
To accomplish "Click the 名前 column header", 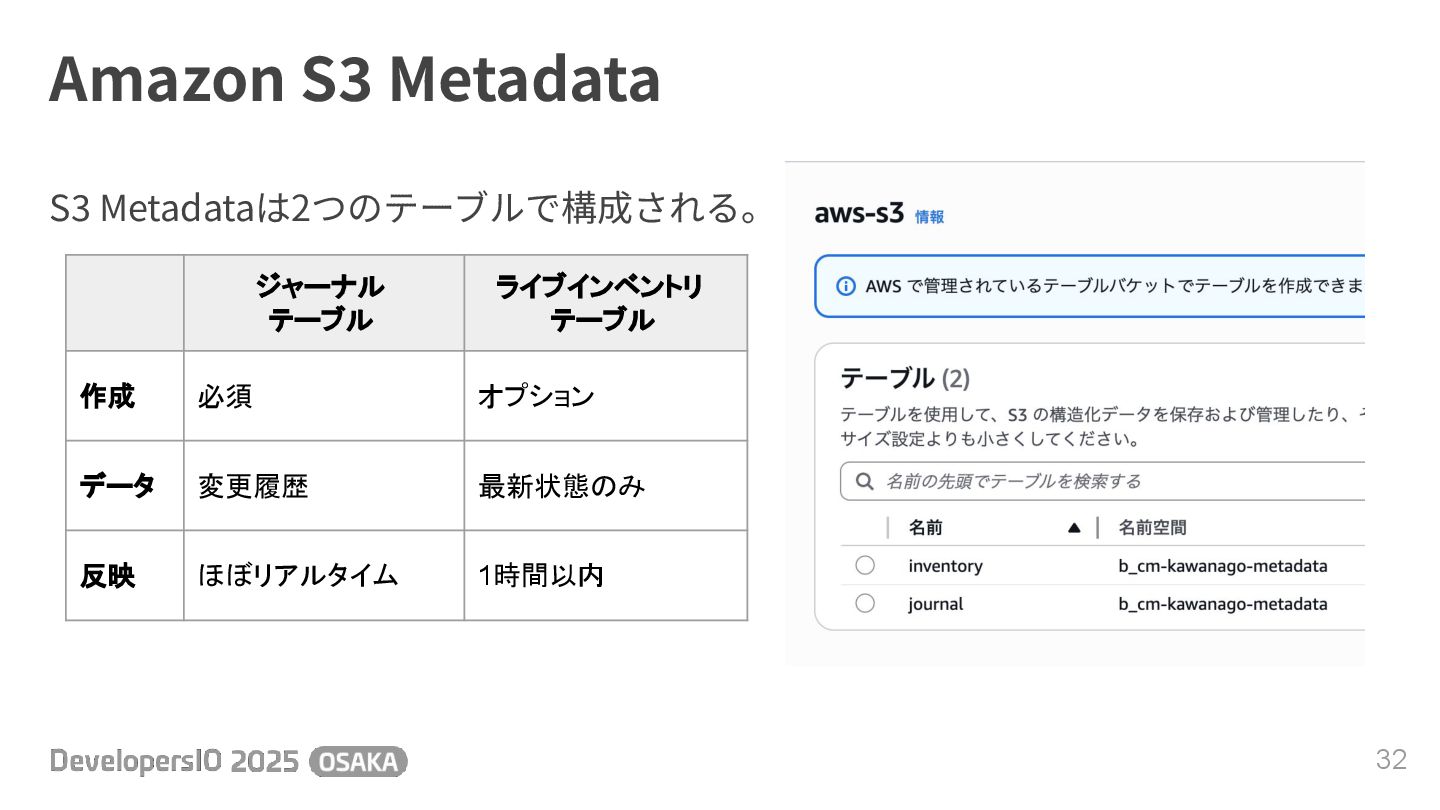I will (925, 528).
